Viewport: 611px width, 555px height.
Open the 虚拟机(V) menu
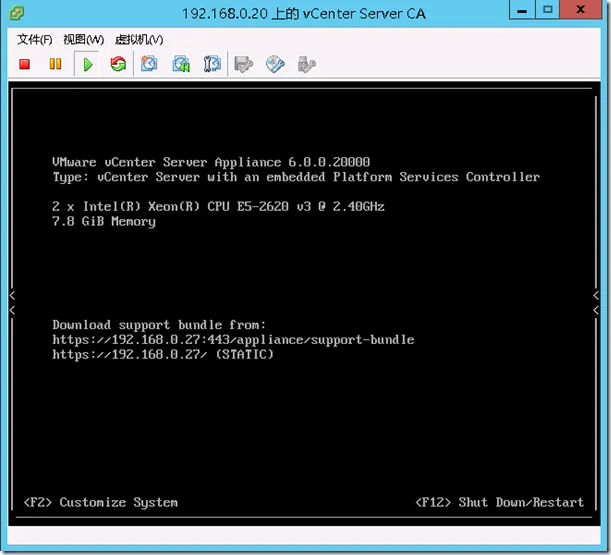click(x=139, y=39)
